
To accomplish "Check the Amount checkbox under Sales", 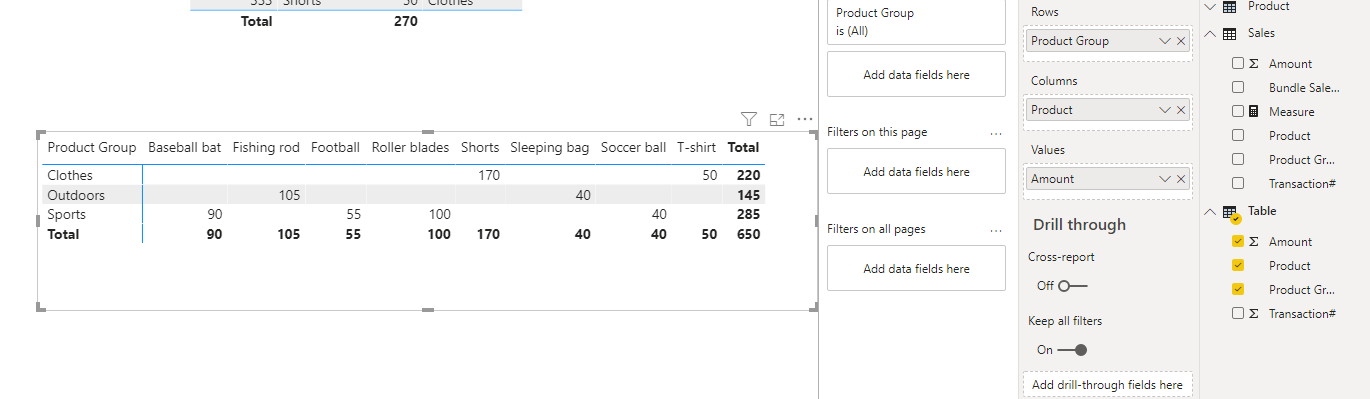I will (1238, 63).
